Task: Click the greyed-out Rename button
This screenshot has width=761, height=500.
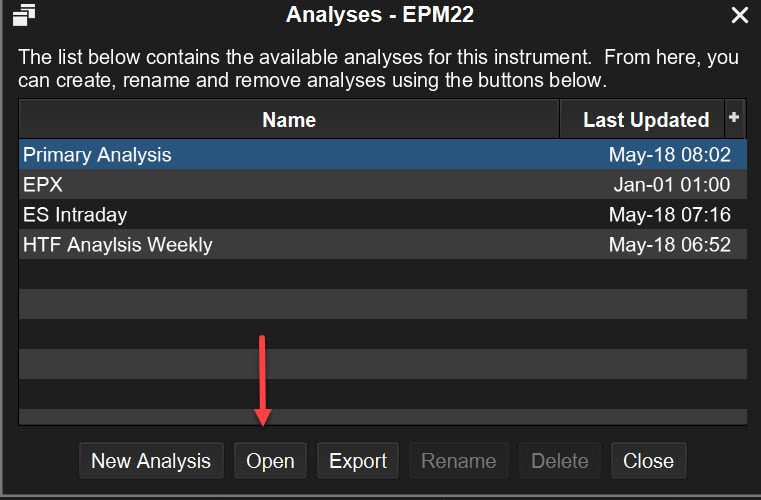Action: point(458,461)
